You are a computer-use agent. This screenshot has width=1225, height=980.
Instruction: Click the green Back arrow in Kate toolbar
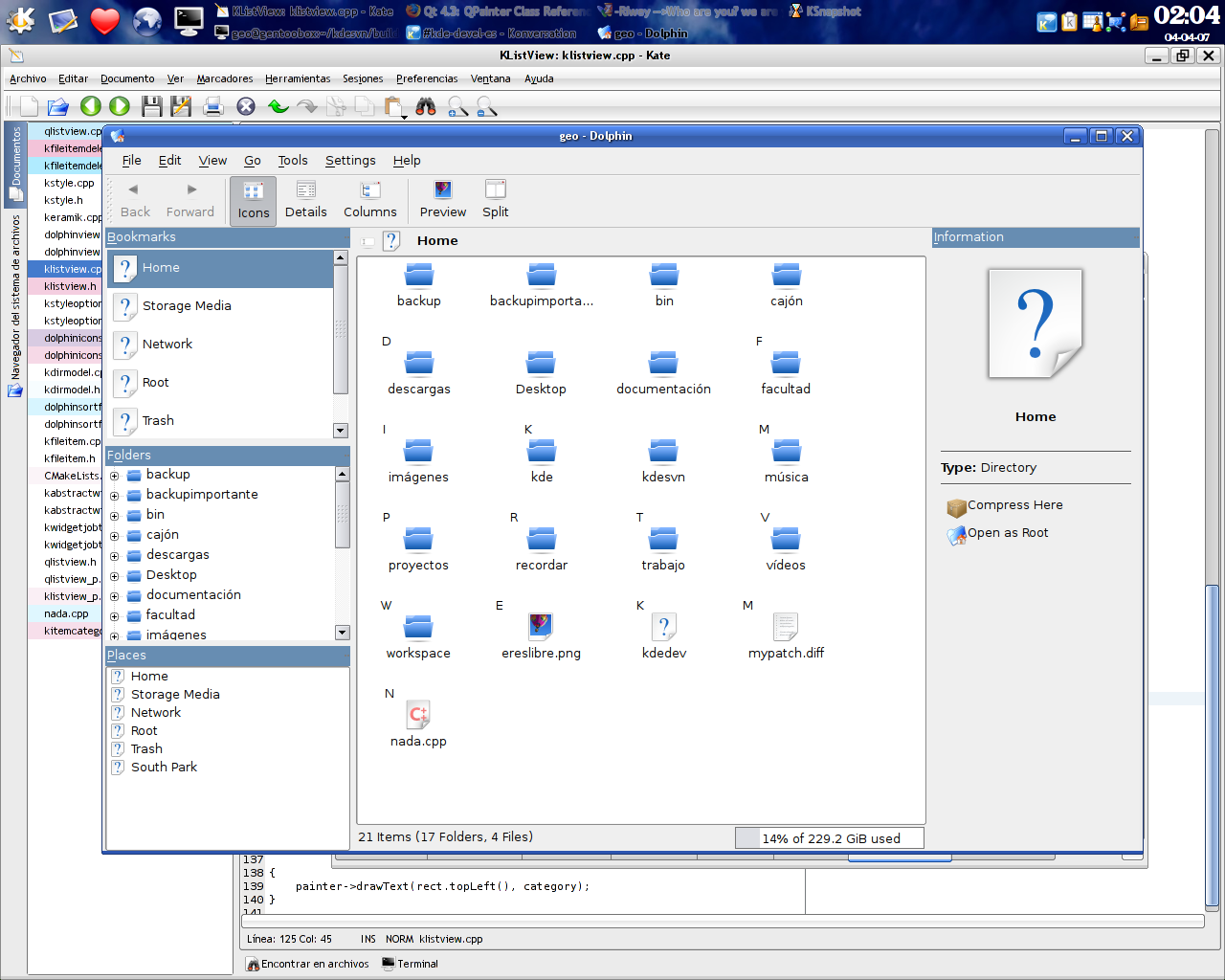click(x=91, y=106)
